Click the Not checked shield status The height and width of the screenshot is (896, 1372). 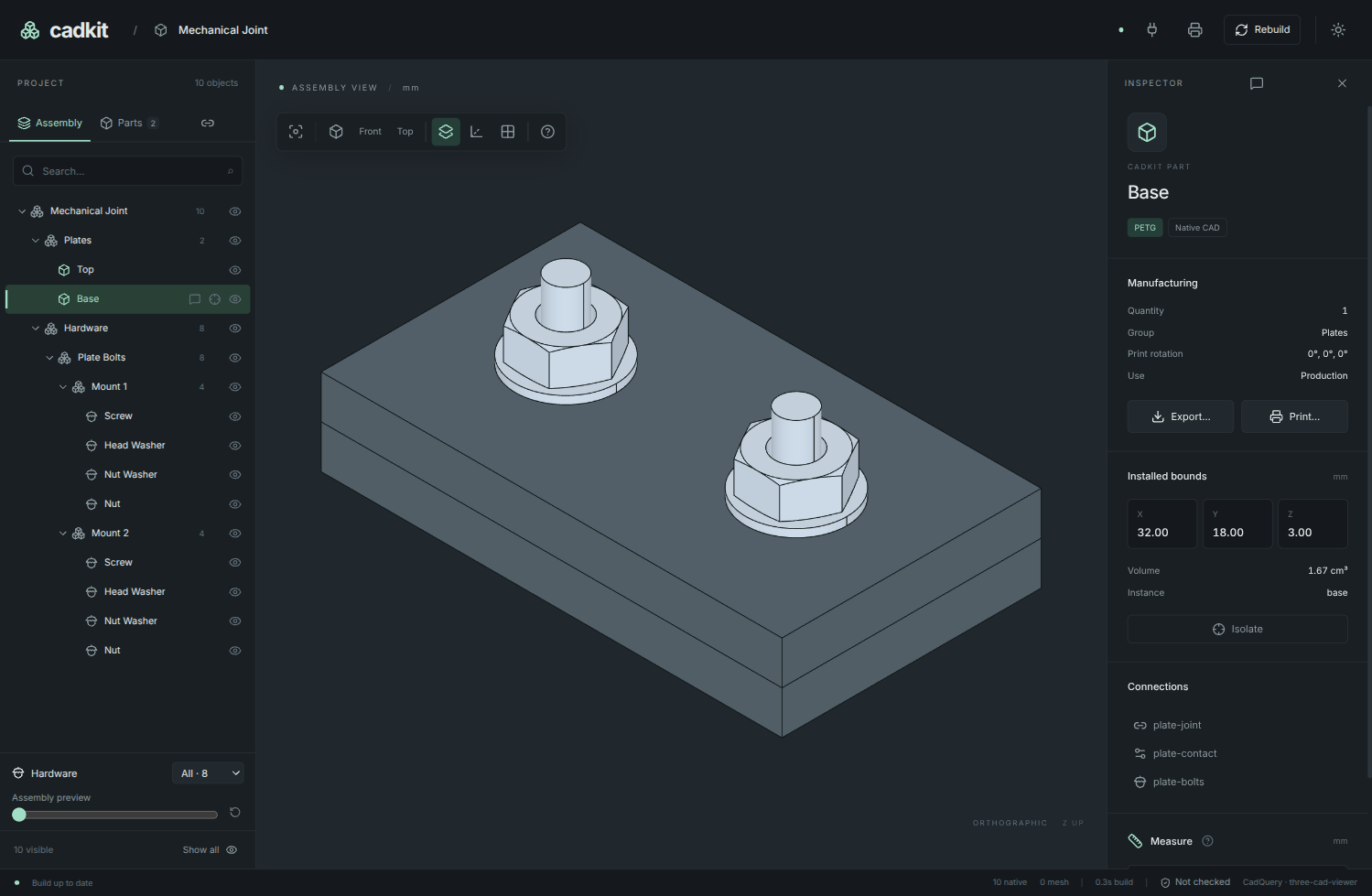click(1195, 882)
